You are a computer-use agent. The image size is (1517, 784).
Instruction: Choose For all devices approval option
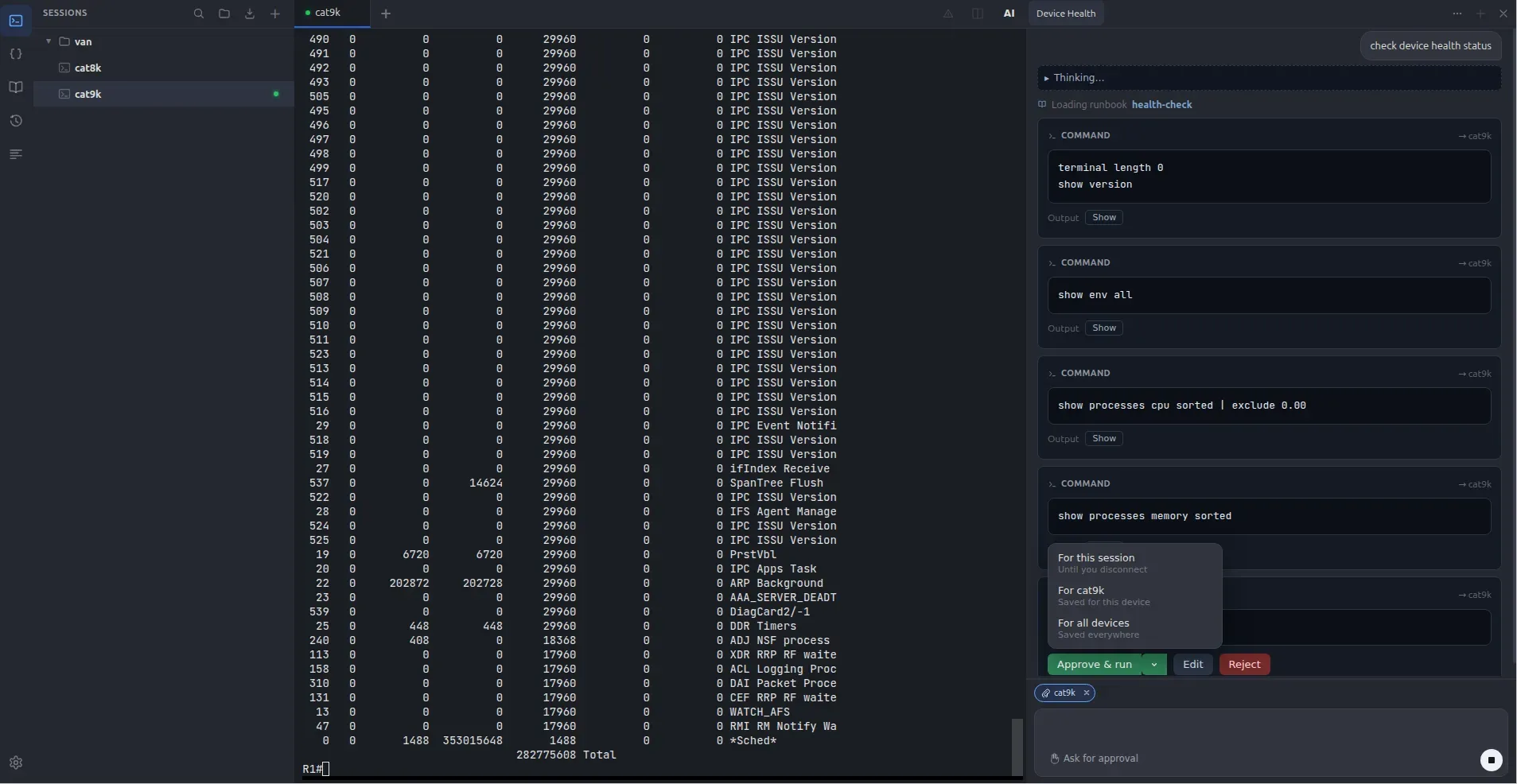[x=1134, y=627]
